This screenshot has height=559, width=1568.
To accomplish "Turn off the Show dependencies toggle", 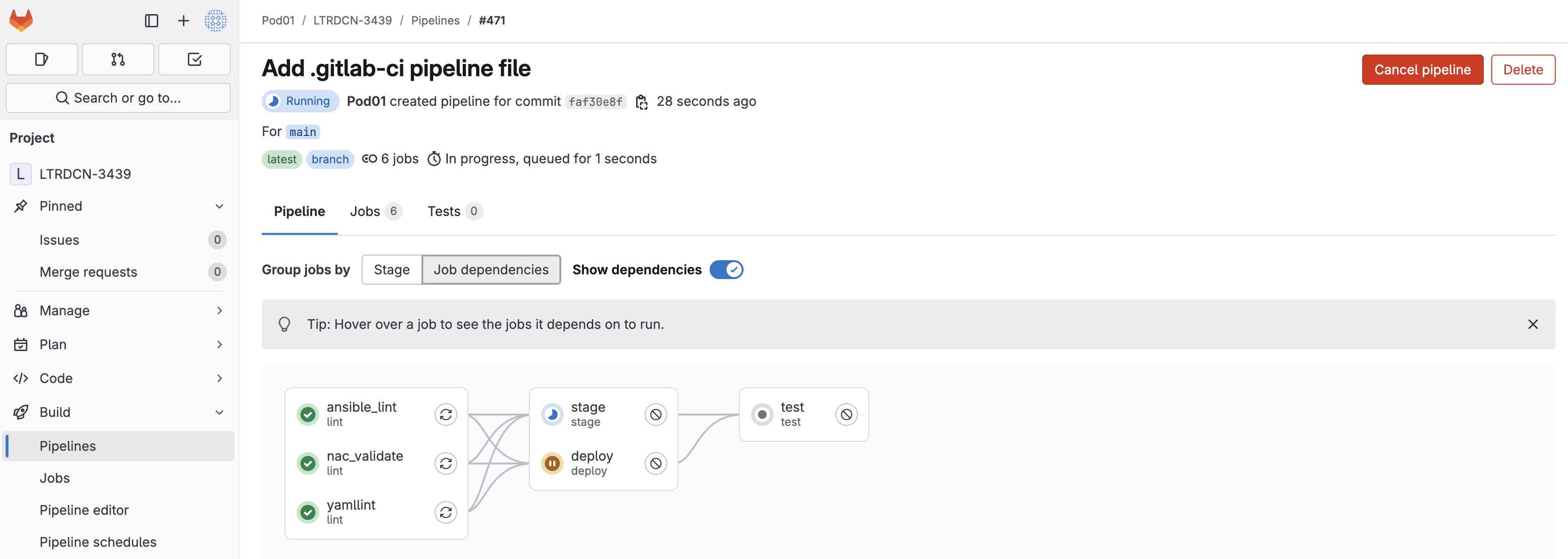I will 726,270.
